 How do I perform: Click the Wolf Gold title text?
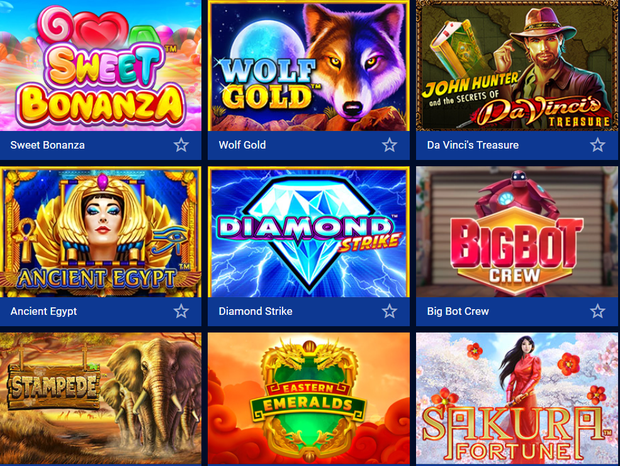[242, 145]
